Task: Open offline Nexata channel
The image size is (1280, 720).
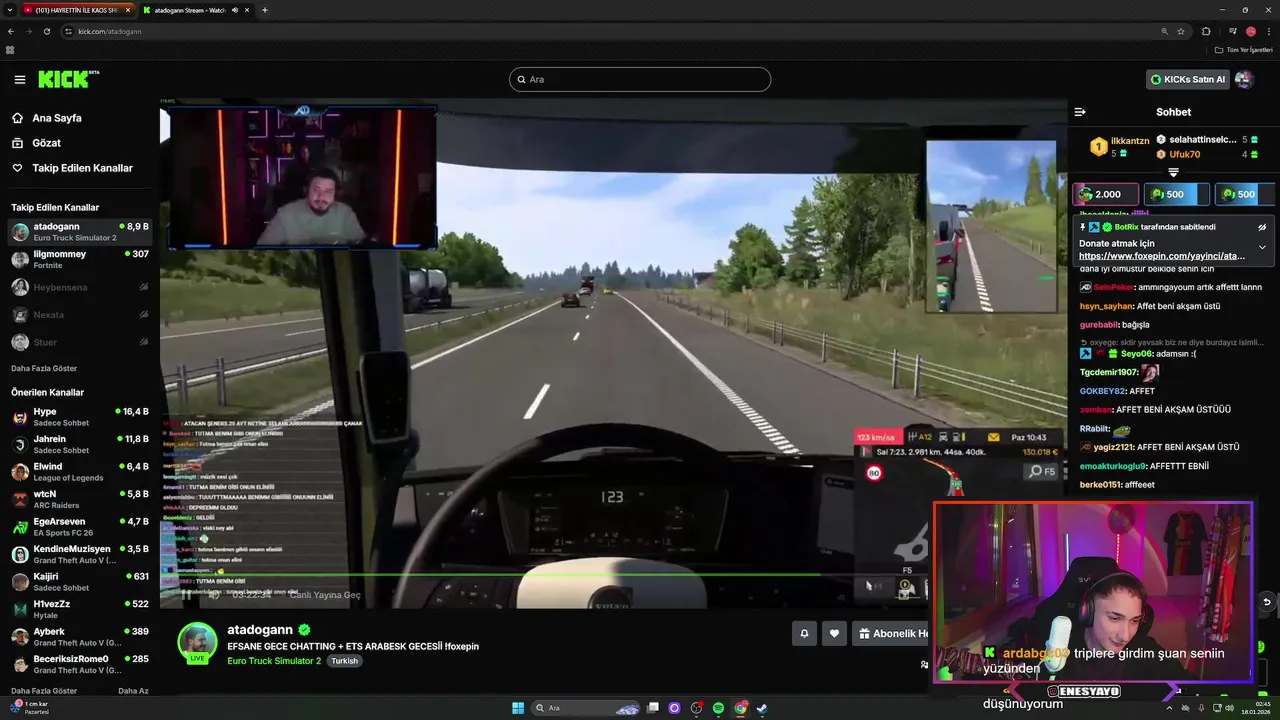Action: [80, 315]
